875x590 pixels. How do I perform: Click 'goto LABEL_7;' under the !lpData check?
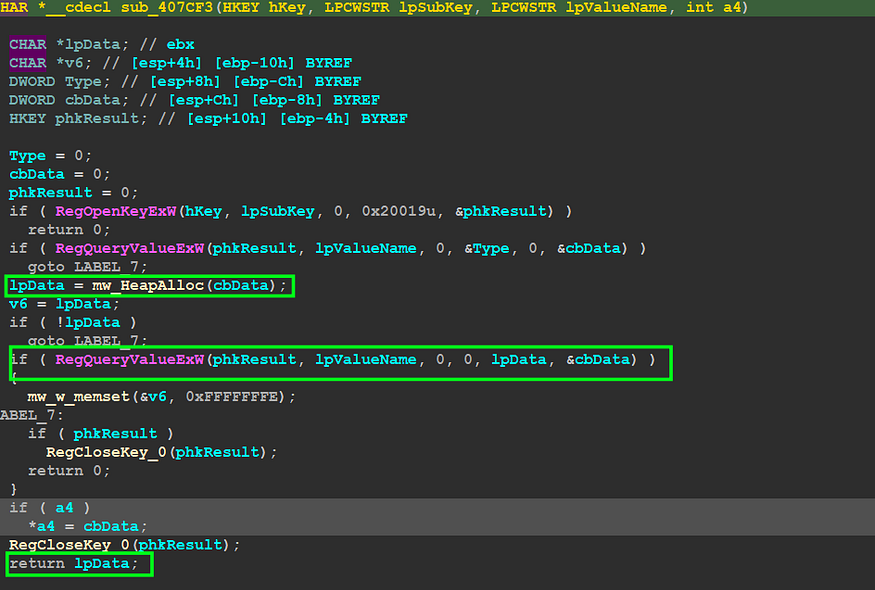(x=88, y=340)
